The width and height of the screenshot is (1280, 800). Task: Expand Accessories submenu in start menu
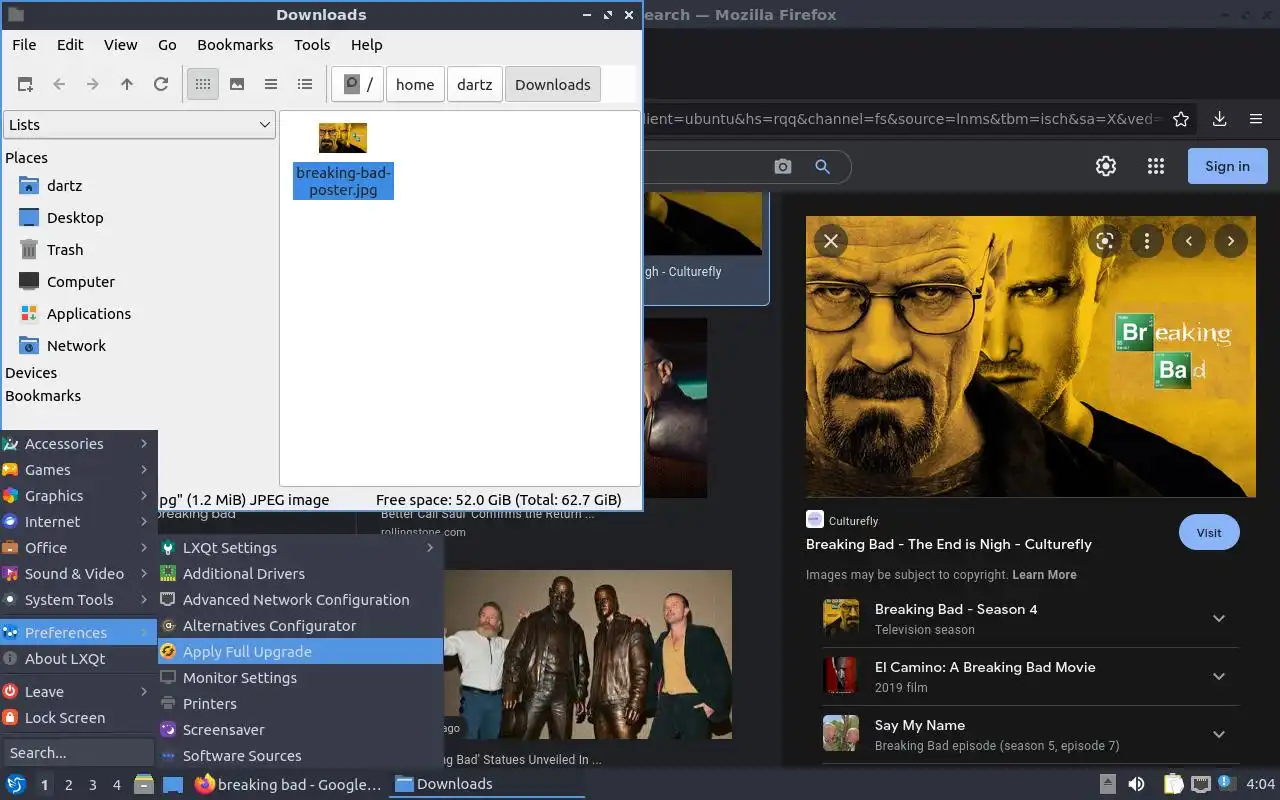79,444
